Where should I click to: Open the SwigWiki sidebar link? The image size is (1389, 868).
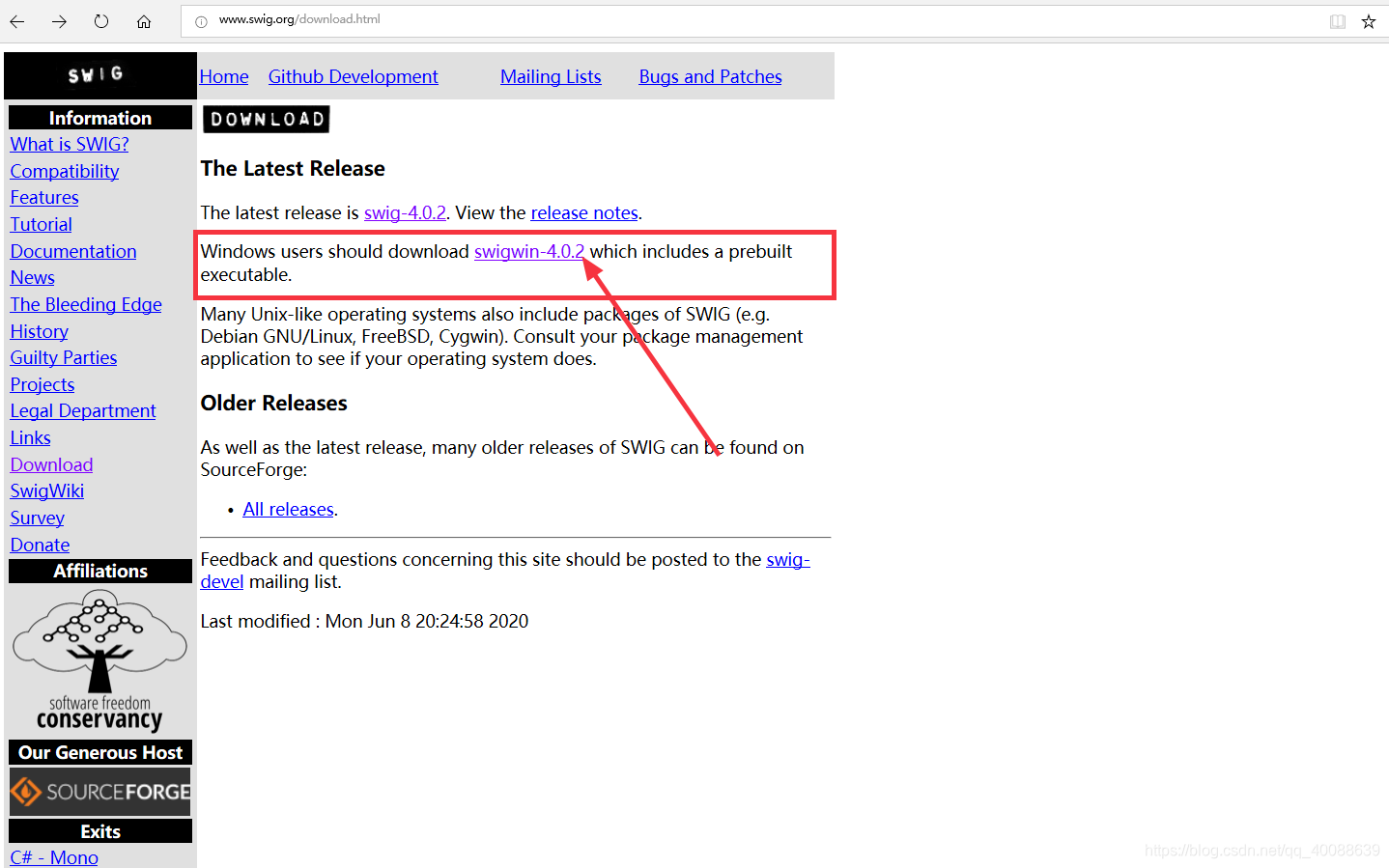[47, 490]
